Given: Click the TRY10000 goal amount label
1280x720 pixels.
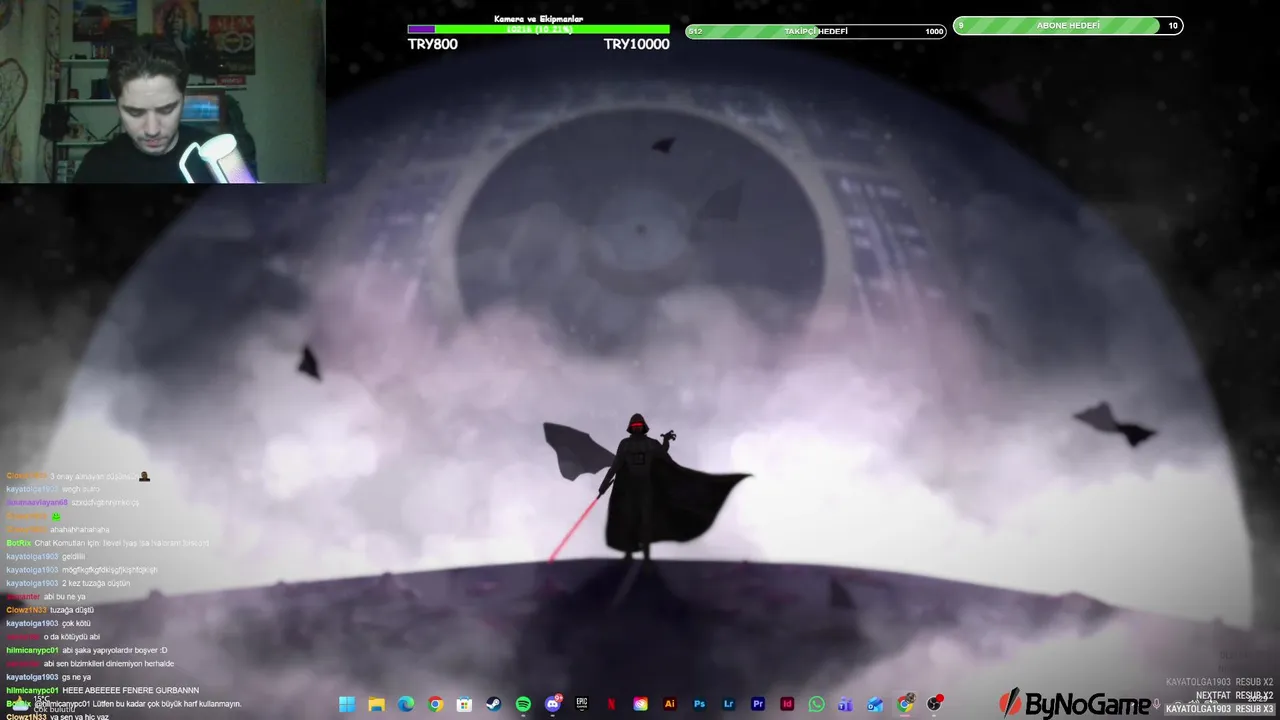Looking at the screenshot, I should [x=636, y=45].
